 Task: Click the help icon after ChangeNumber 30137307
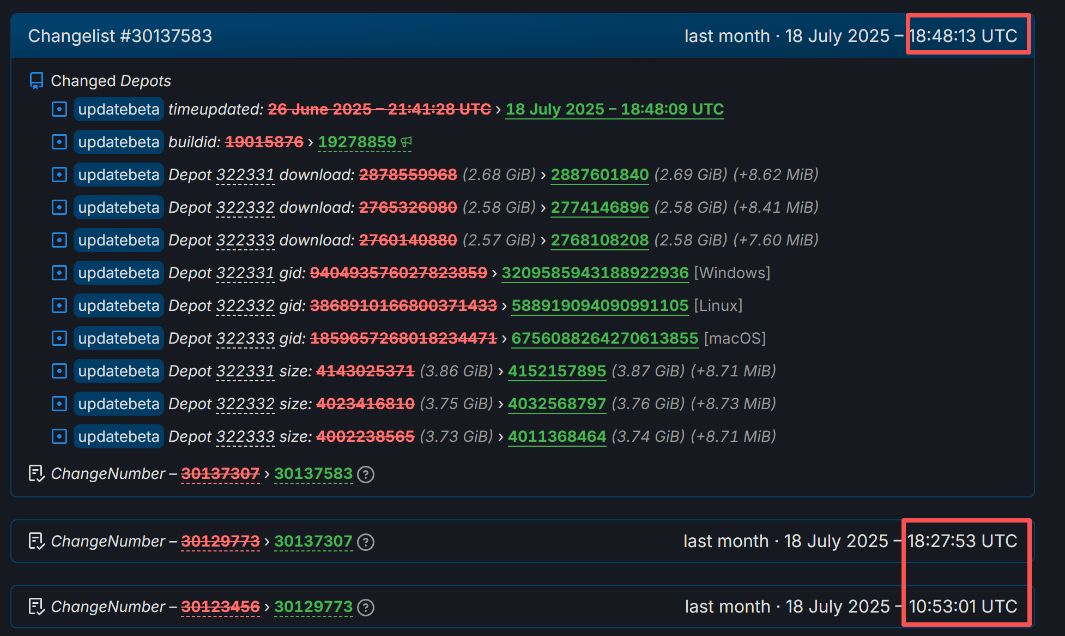coord(366,542)
